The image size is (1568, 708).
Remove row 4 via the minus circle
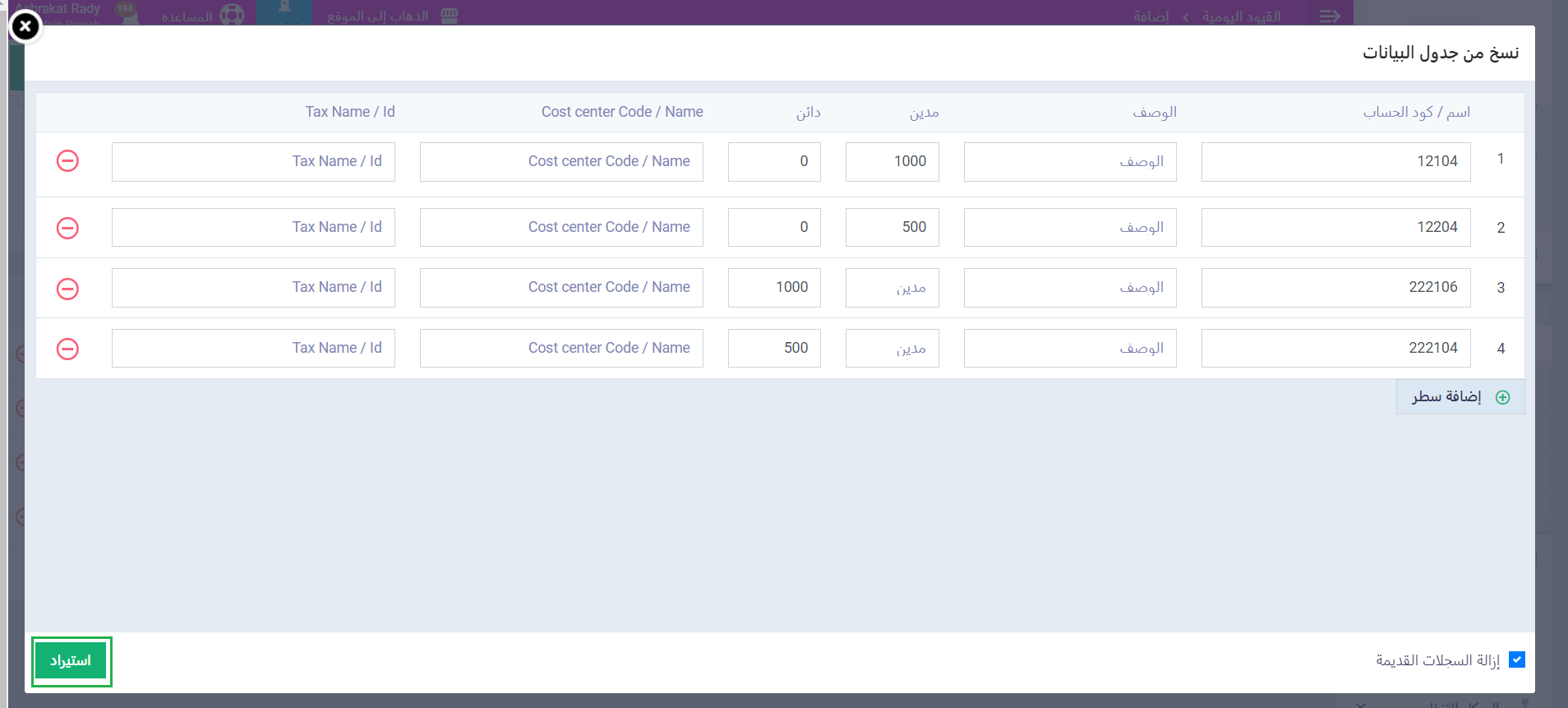point(67,349)
